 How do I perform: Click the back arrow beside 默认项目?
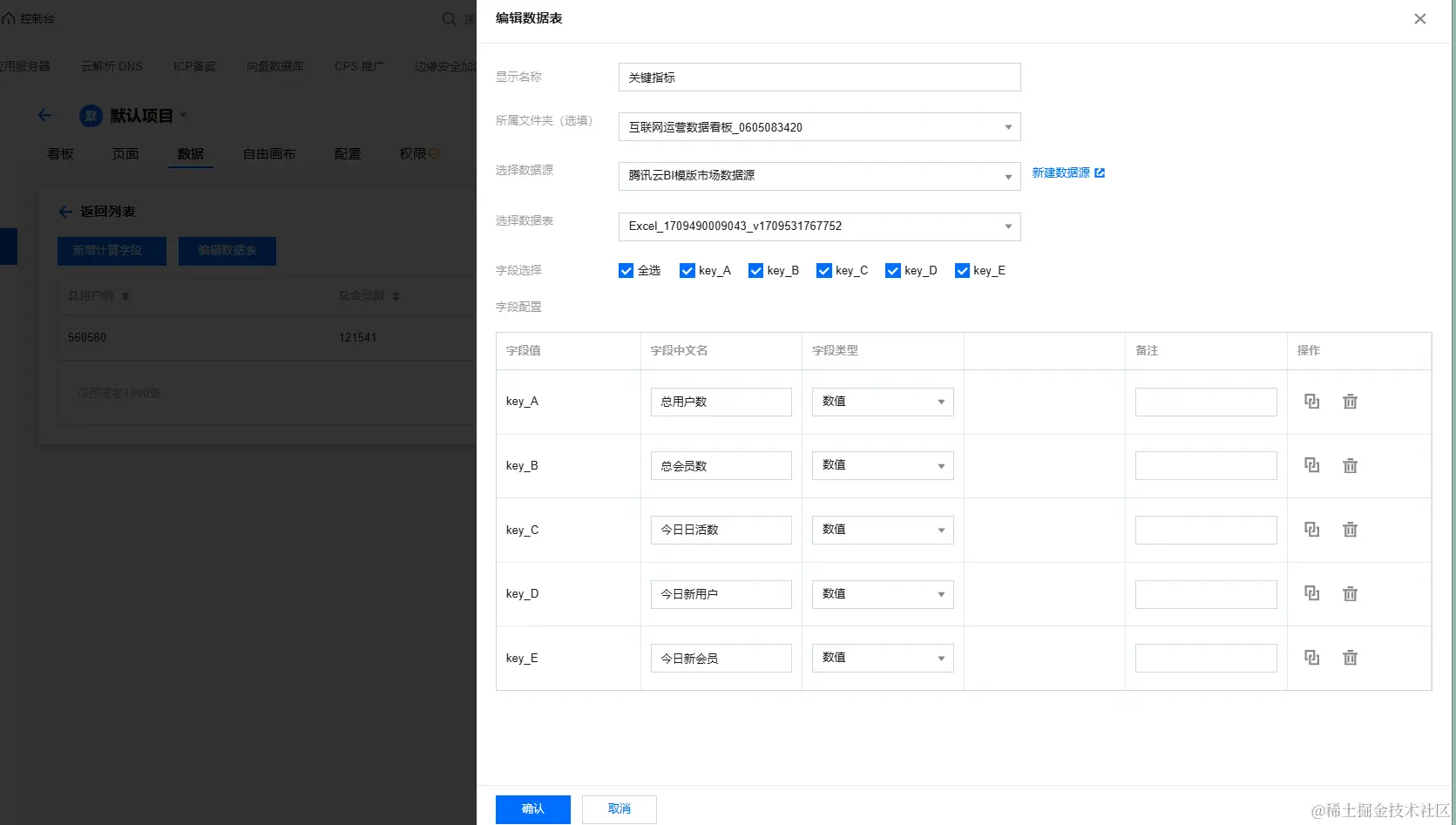pos(45,115)
